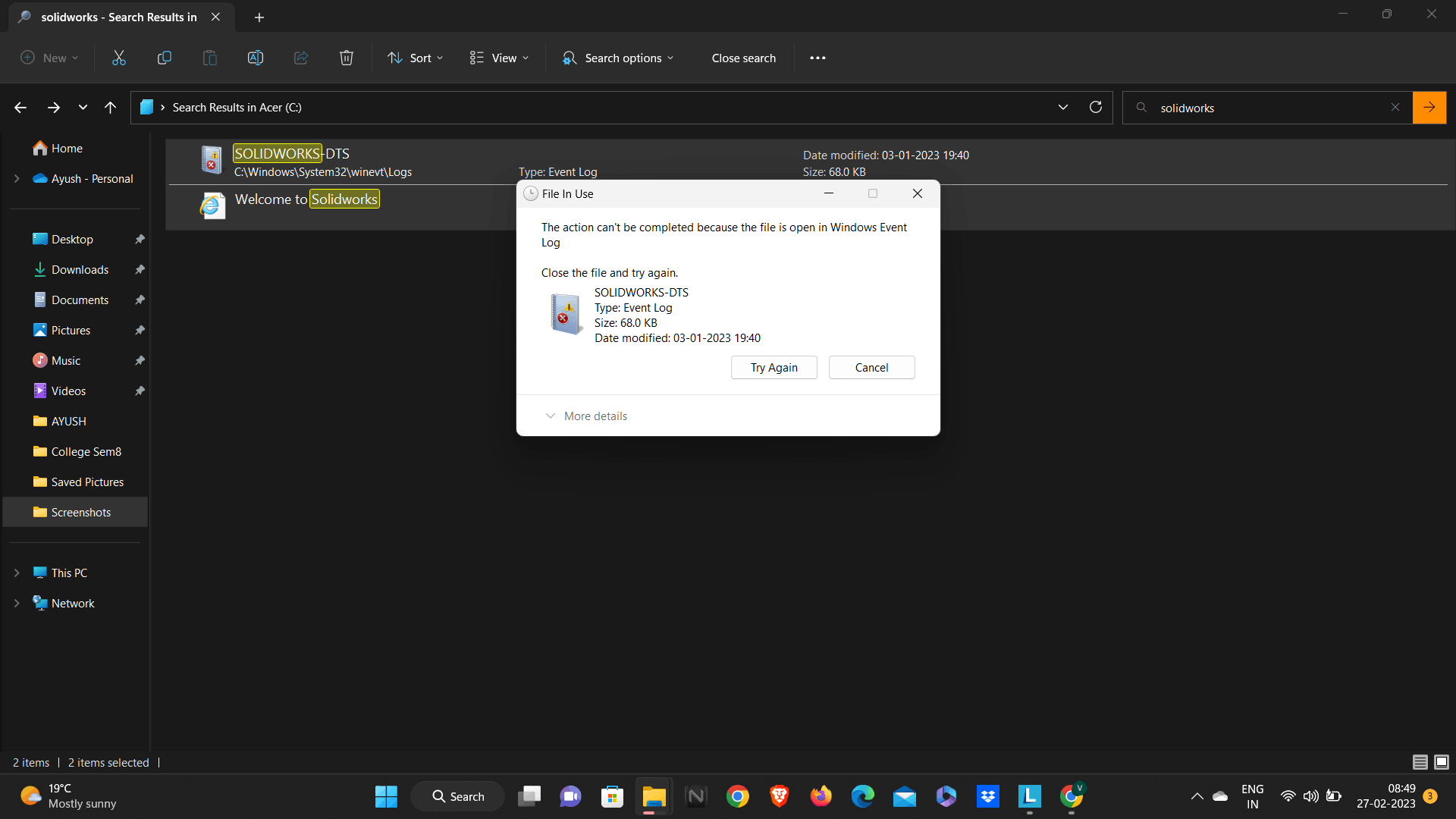Click Cancel in File In Use dialog
1456x819 pixels.
tap(871, 367)
